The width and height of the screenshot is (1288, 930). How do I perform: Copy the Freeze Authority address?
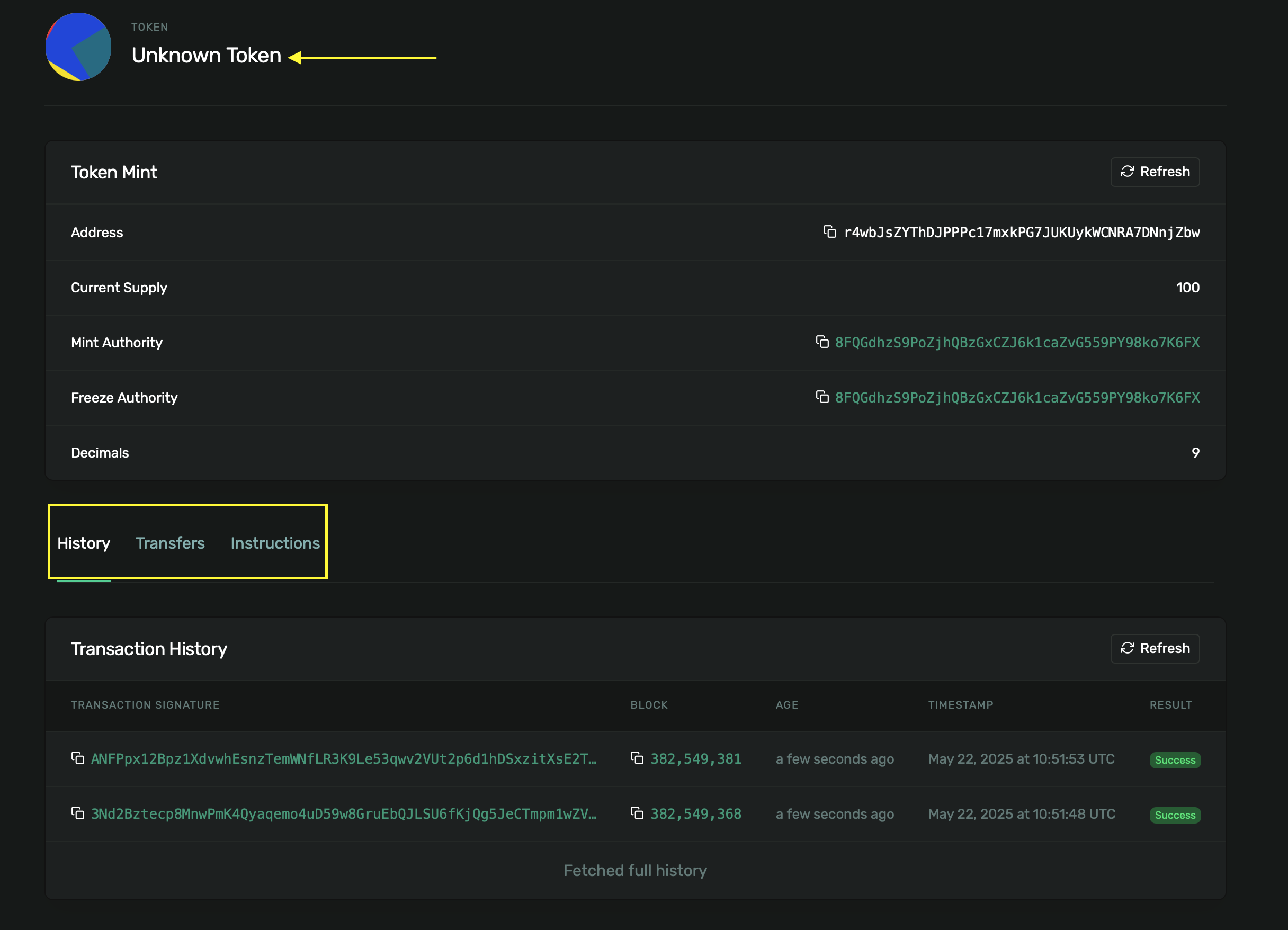tap(824, 397)
